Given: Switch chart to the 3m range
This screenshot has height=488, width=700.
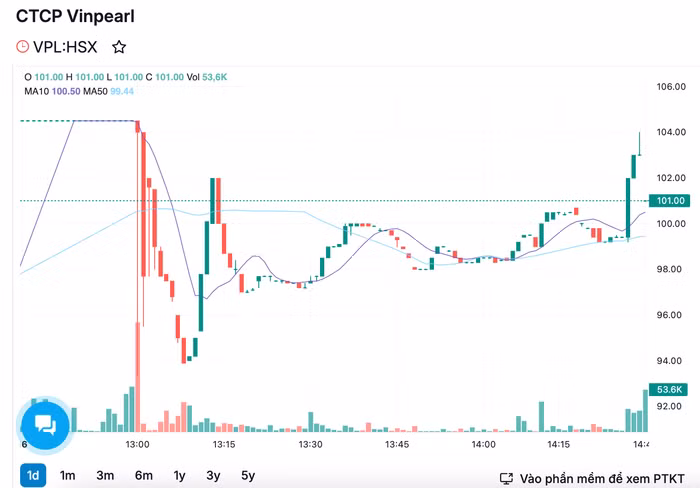Looking at the screenshot, I should [104, 476].
